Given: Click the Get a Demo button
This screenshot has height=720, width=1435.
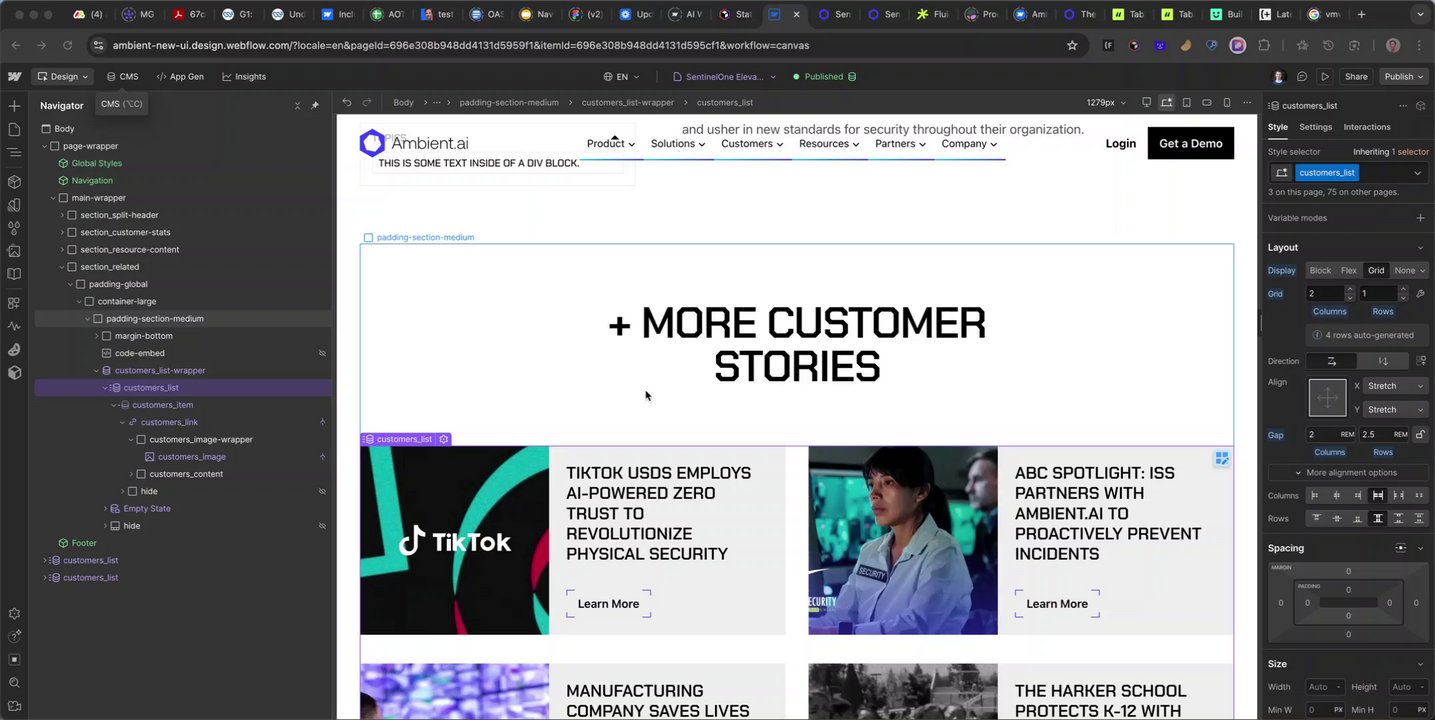Looking at the screenshot, I should (x=1190, y=143).
